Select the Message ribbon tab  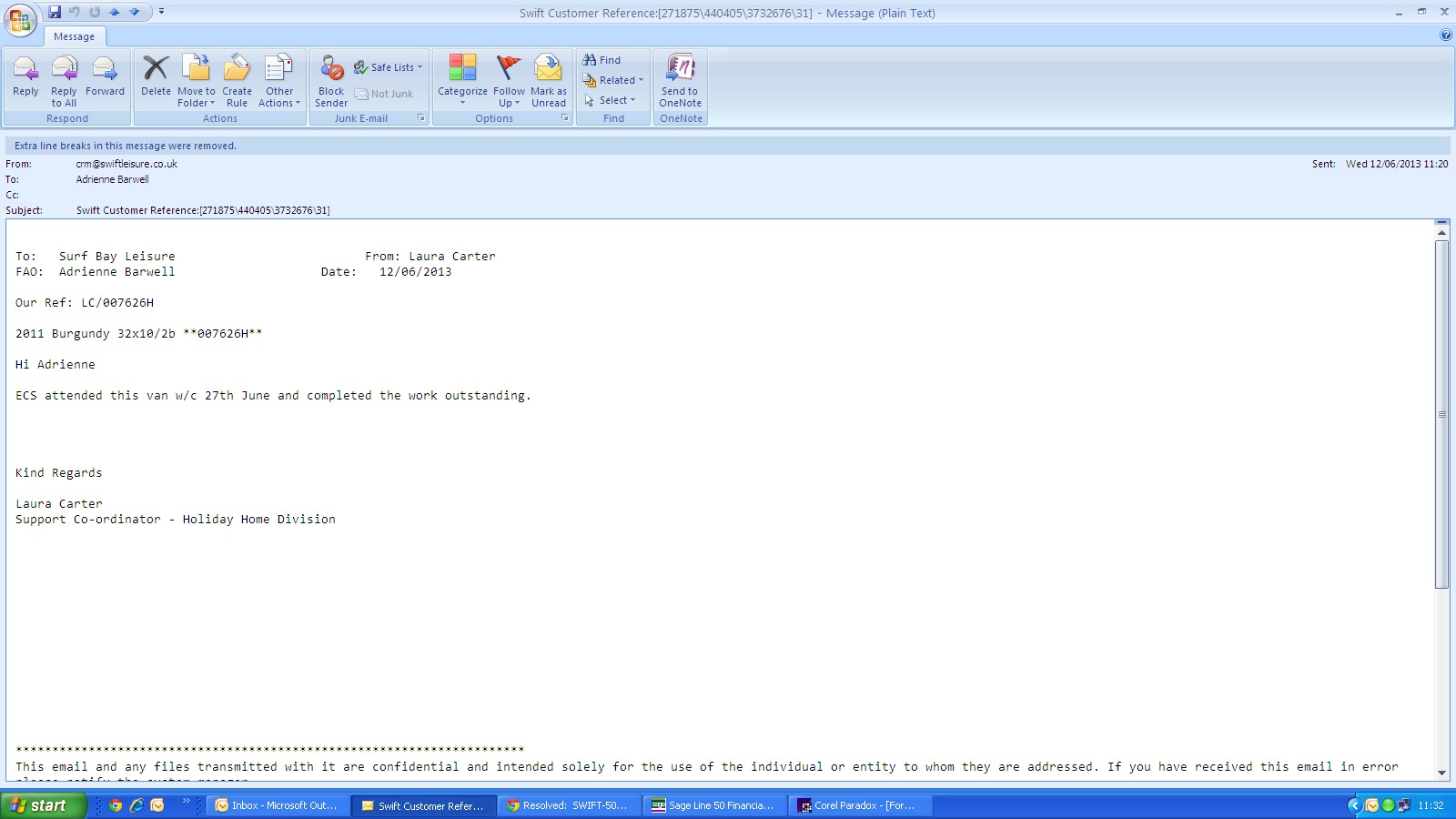(x=74, y=36)
